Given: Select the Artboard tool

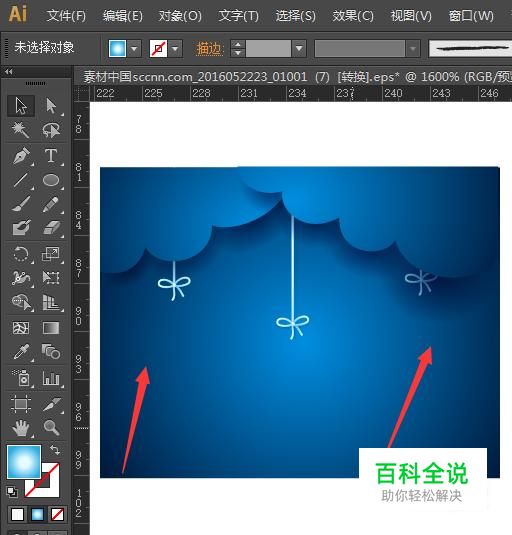Looking at the screenshot, I should [21, 404].
